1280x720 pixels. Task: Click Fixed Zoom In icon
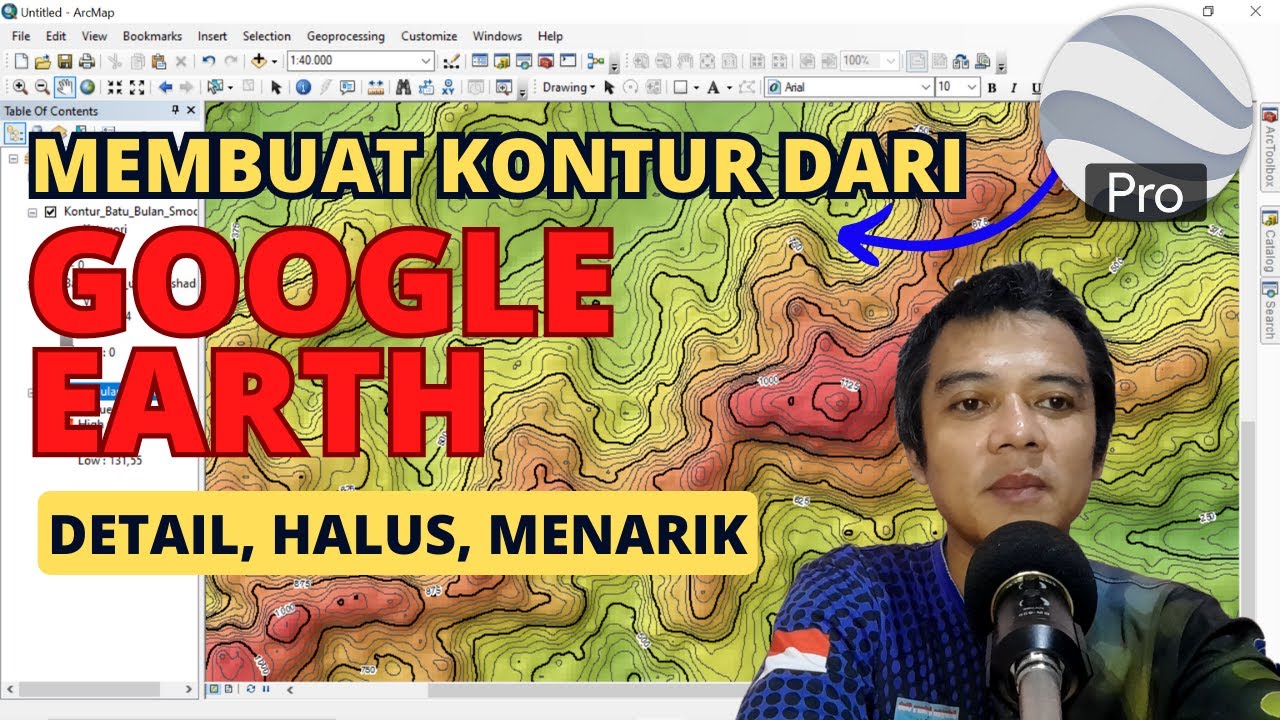pos(114,87)
